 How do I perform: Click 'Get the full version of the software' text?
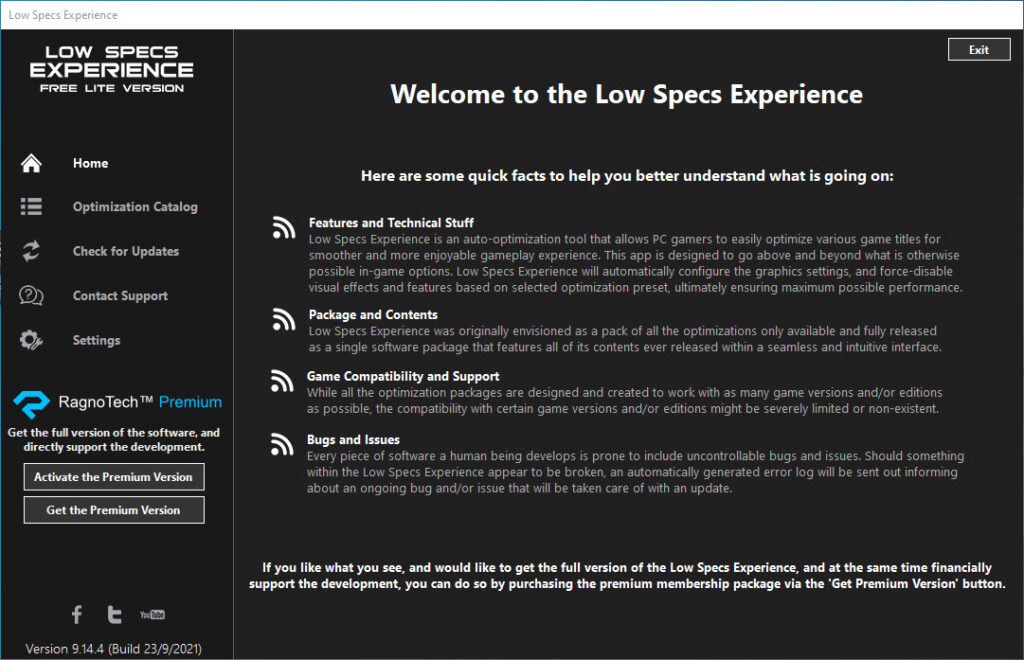click(114, 439)
